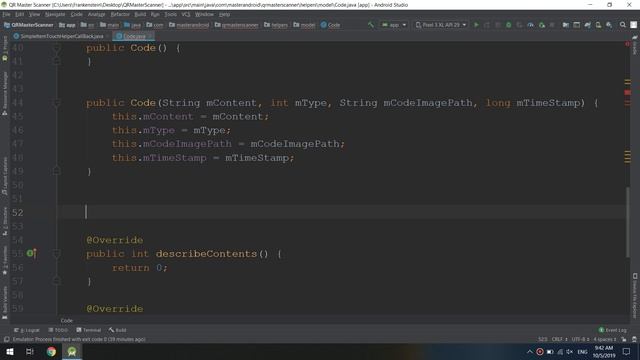Open Device File Explorer side panel
The height and width of the screenshot is (360, 640).
tap(635, 296)
